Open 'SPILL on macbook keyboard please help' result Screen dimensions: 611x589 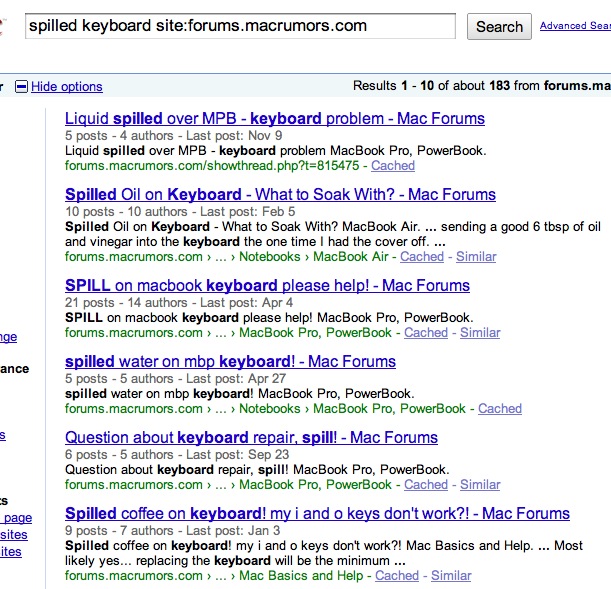267,286
